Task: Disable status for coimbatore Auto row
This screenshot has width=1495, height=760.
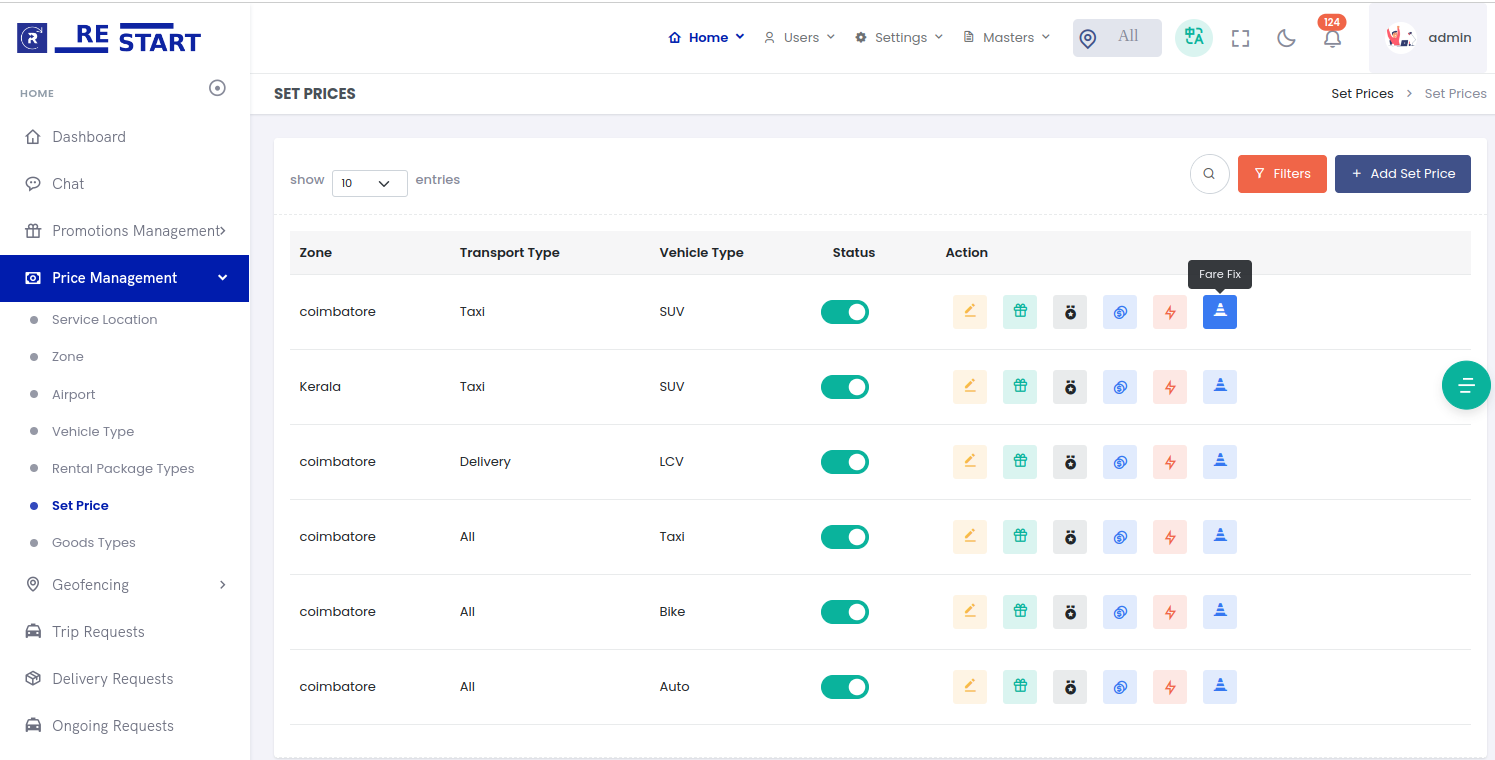Action: pyautogui.click(x=845, y=687)
